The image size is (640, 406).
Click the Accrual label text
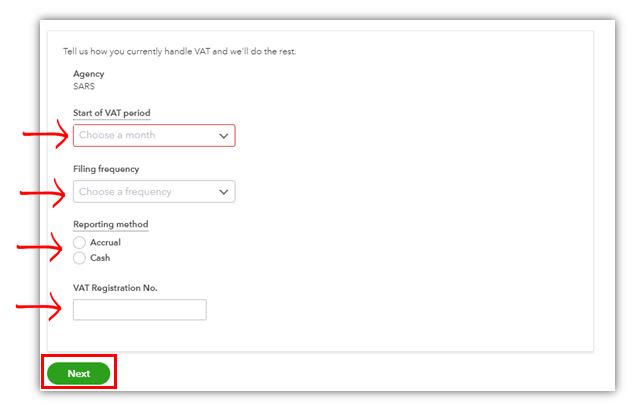click(105, 242)
